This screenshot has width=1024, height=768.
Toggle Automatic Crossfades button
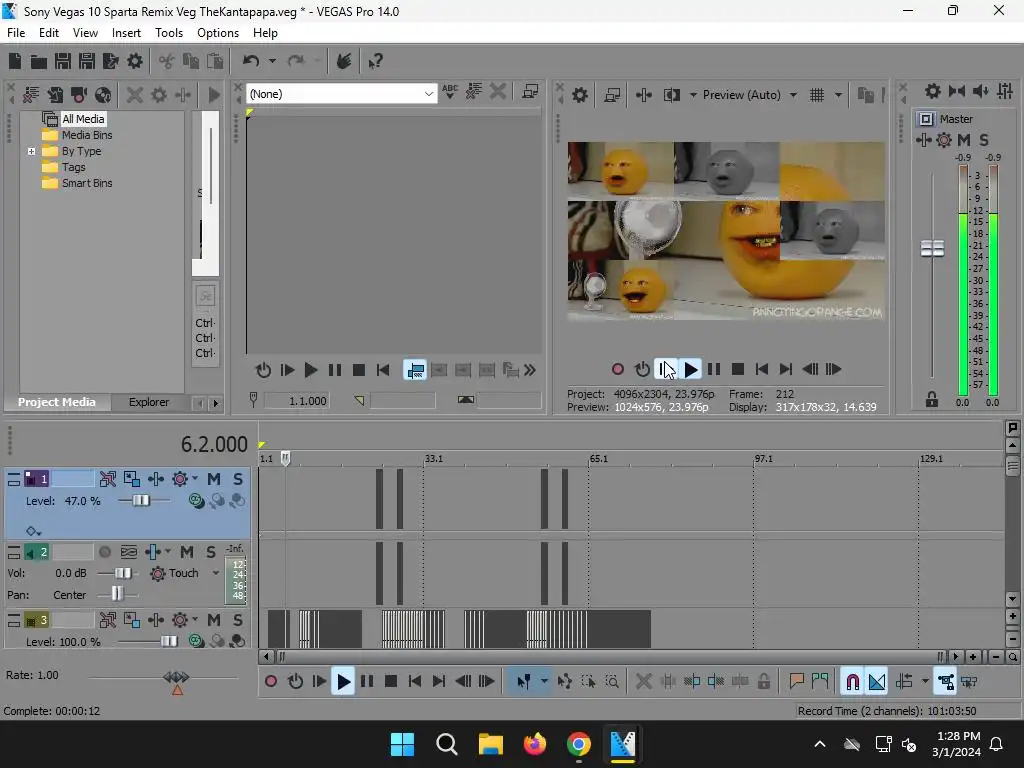pos(876,682)
